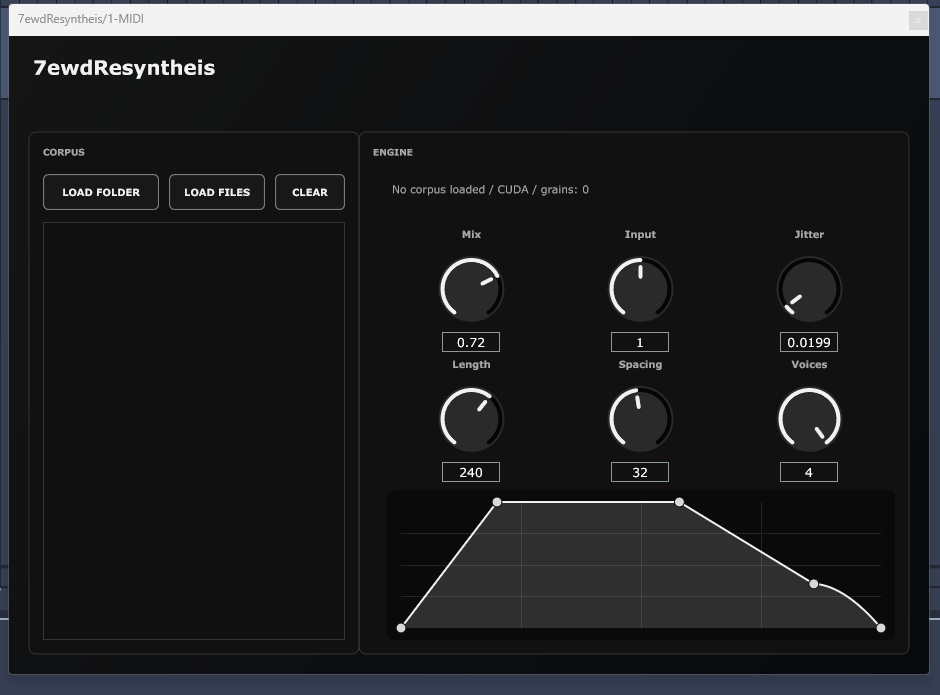Click the status text 'No corpus loaded / CUDA / grains: 0'

pyautogui.click(x=490, y=189)
